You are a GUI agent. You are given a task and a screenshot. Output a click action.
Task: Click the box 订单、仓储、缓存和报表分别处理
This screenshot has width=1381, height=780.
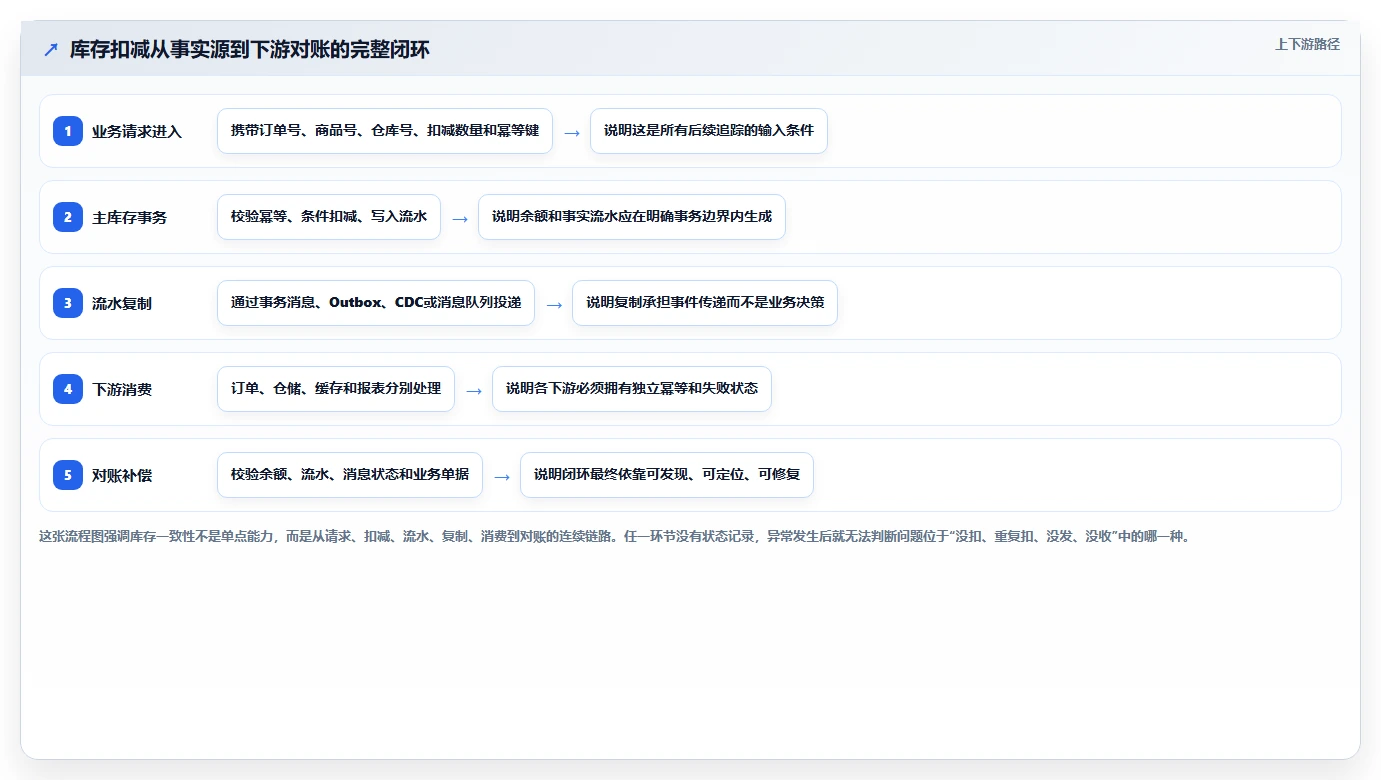[x=336, y=389]
